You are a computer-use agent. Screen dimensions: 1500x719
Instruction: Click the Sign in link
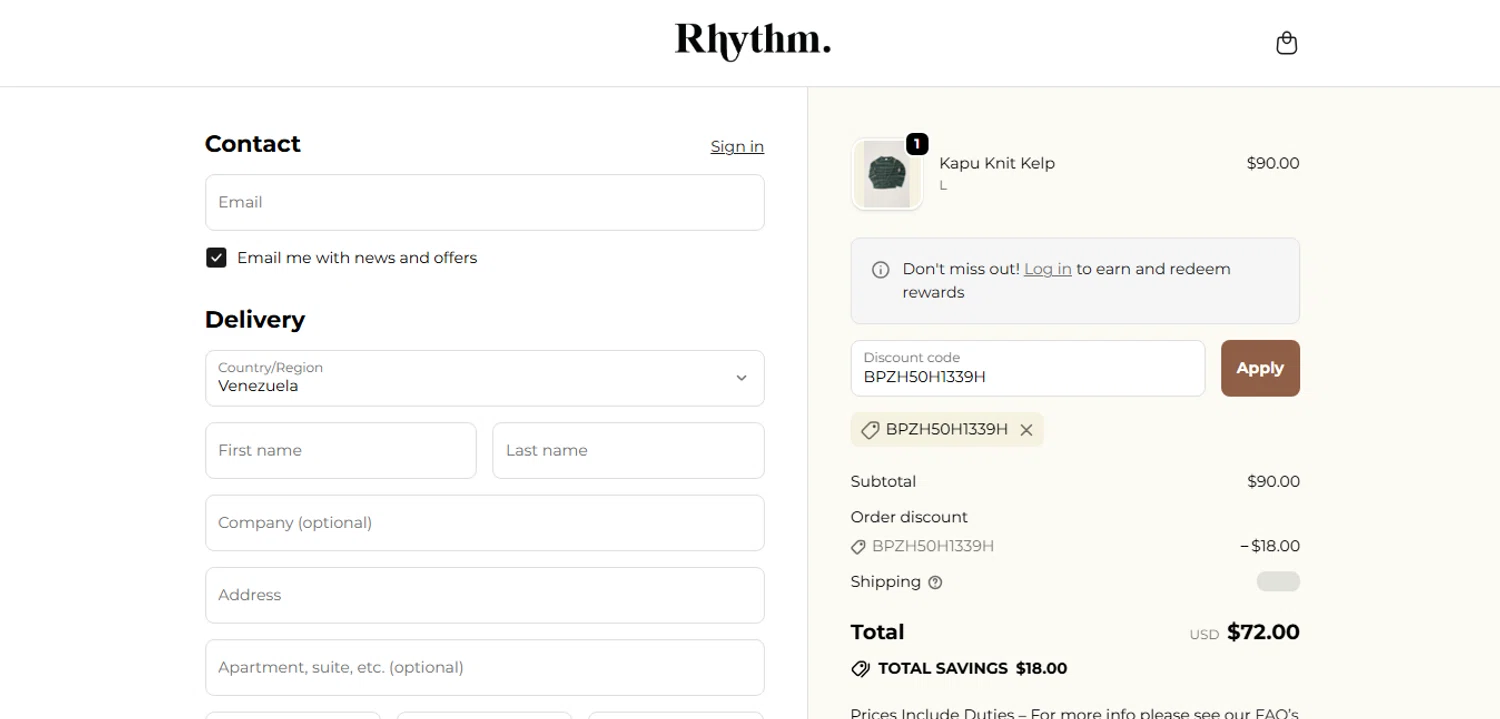point(737,147)
